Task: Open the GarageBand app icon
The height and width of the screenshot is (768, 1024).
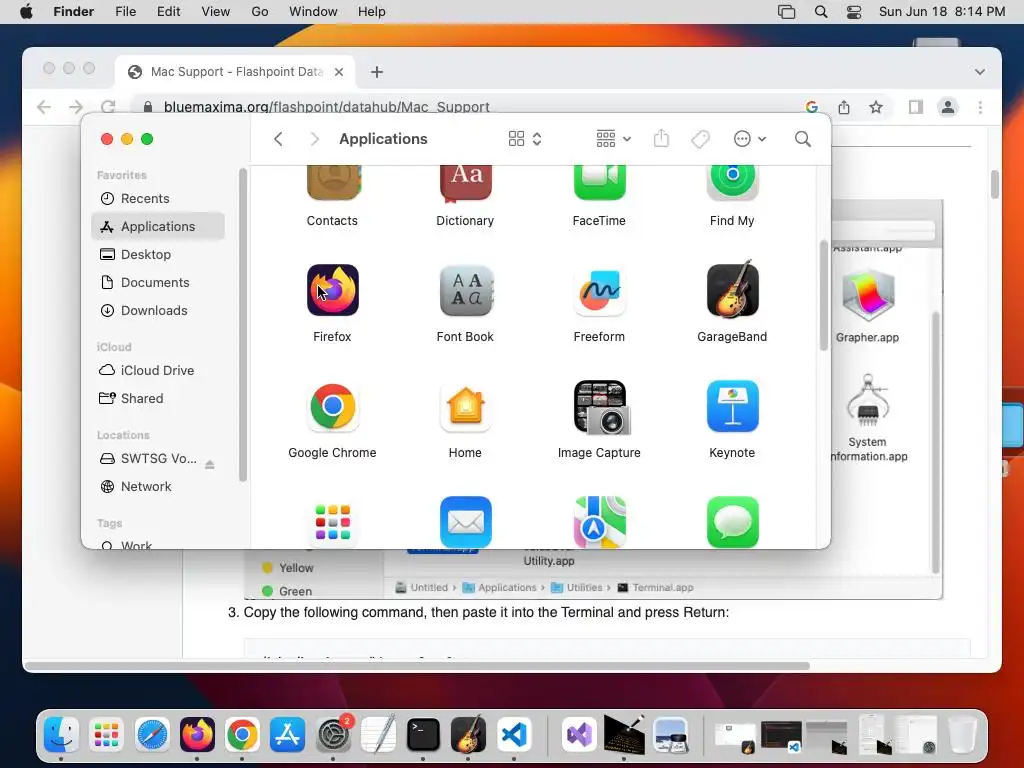Action: [x=732, y=289]
